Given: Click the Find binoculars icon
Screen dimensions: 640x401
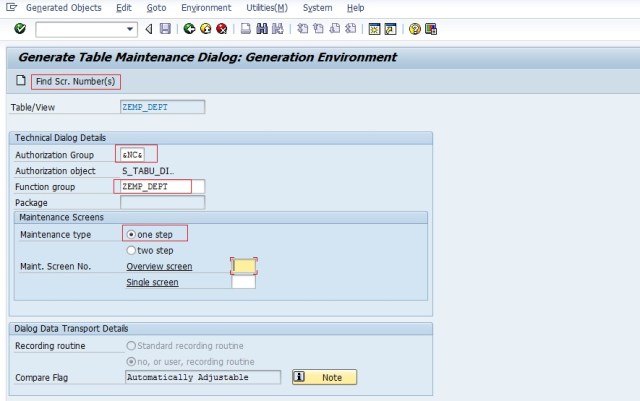Looking at the screenshot, I should pos(262,29).
